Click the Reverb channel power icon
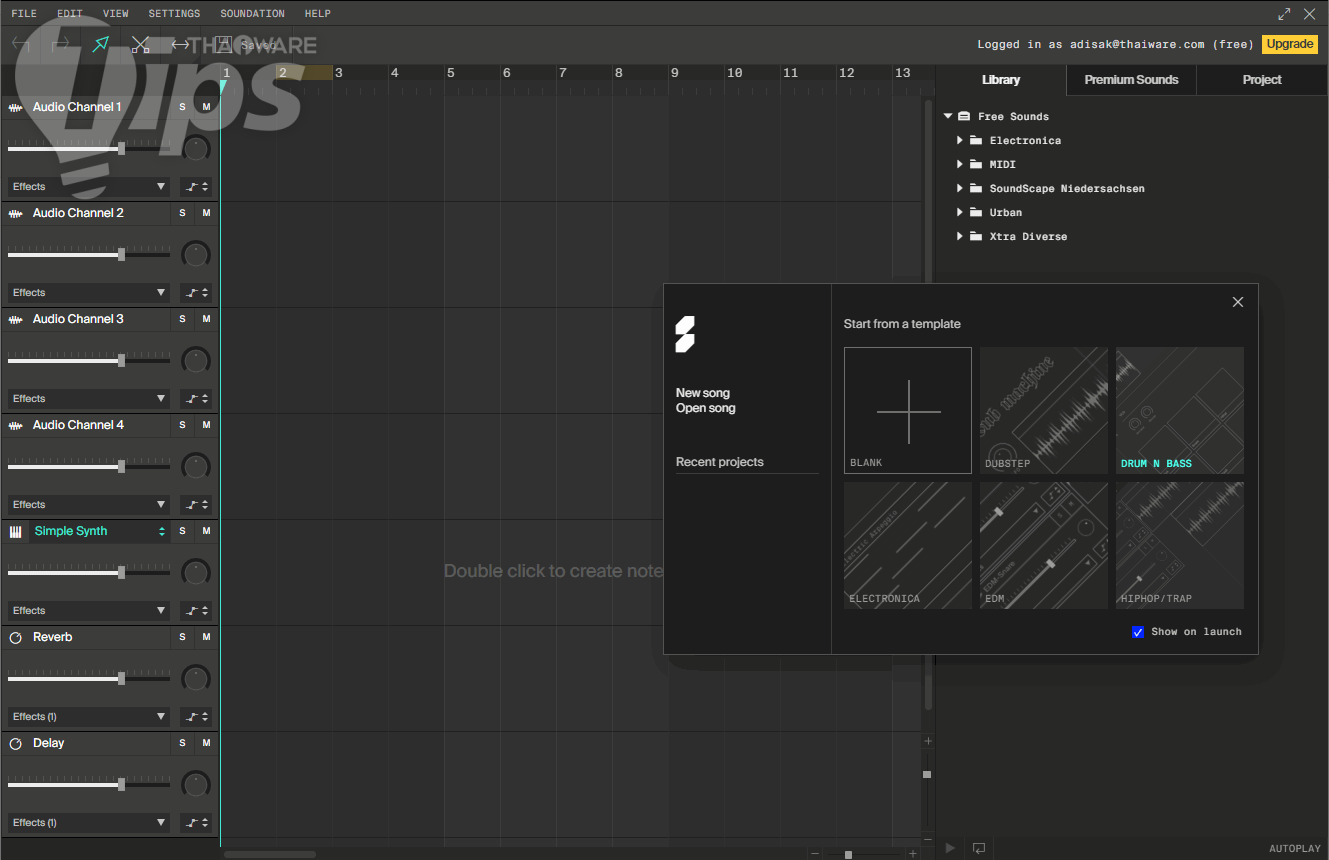Viewport: 1329px width, 860px height. click(16, 637)
